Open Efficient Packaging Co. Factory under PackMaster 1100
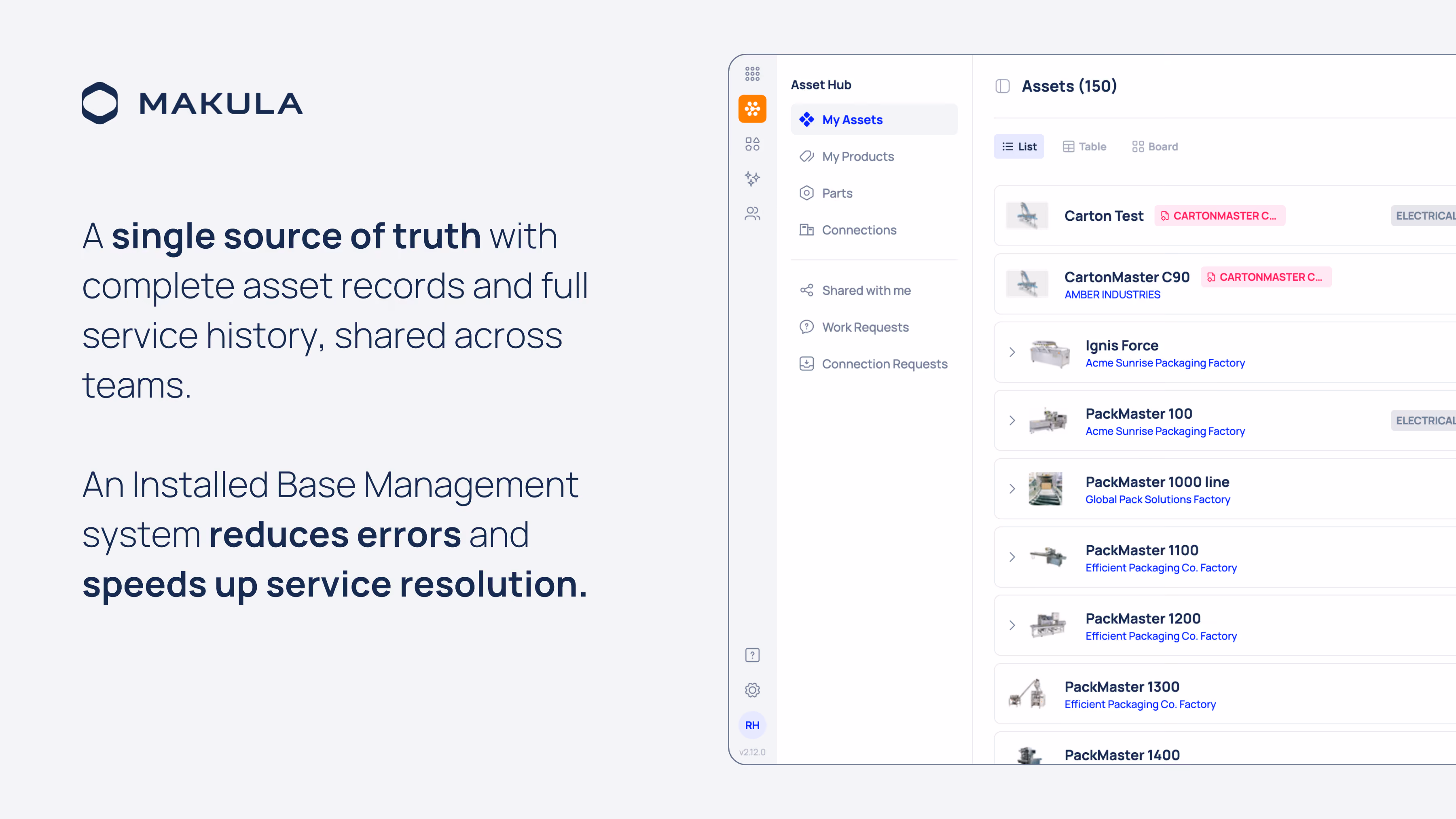 [x=1161, y=568]
